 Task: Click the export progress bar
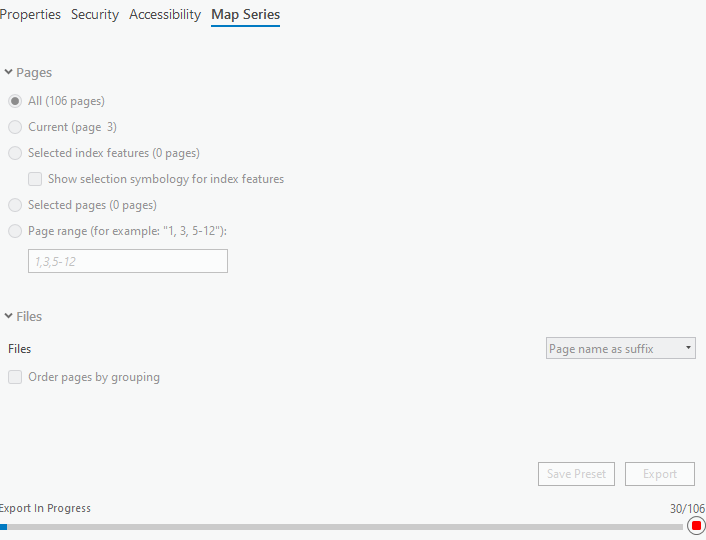point(342,527)
